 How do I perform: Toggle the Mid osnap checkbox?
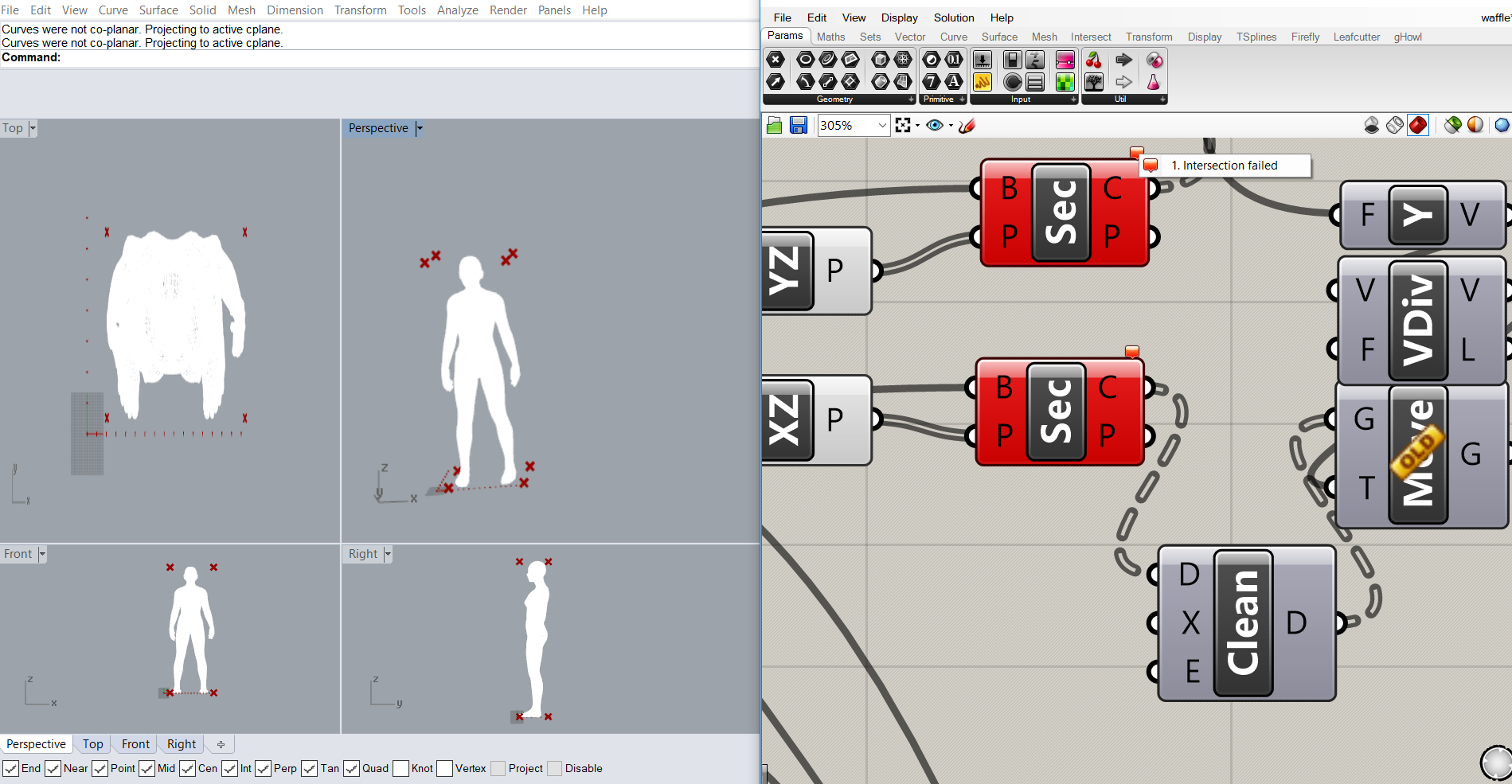click(147, 768)
